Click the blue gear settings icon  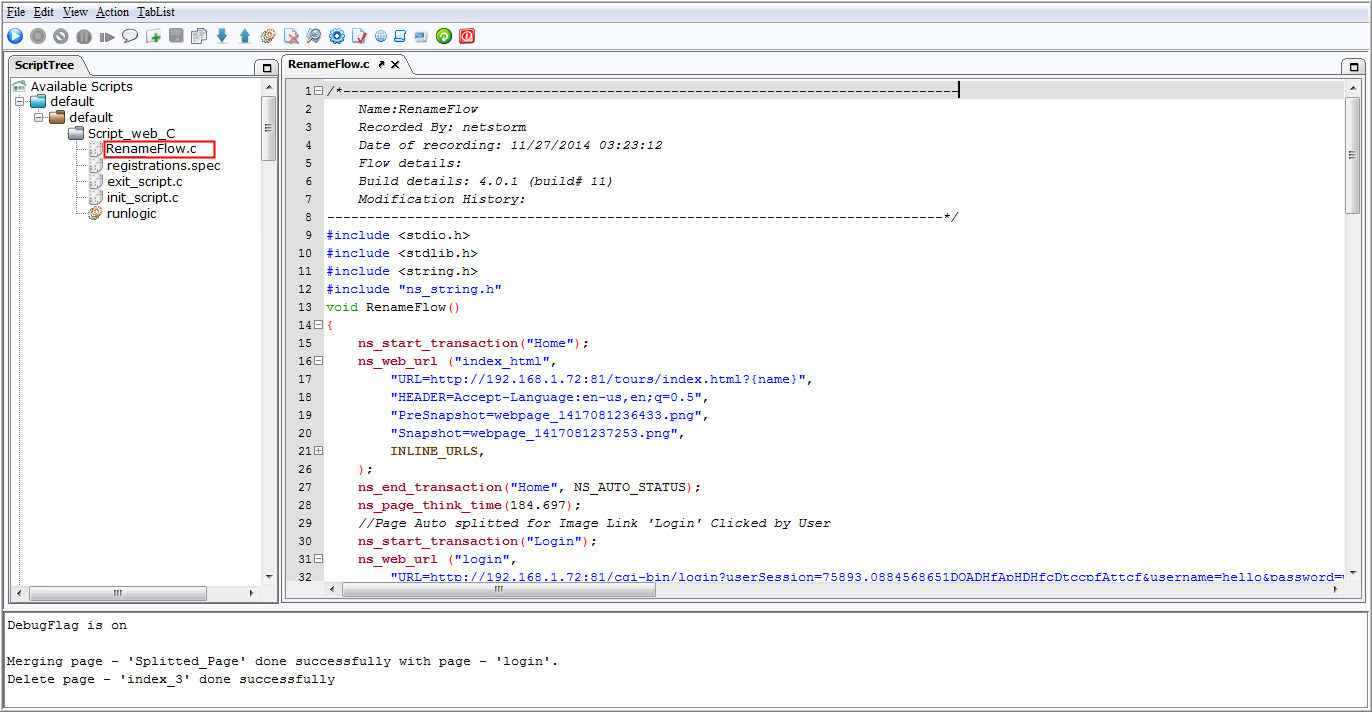tap(337, 36)
